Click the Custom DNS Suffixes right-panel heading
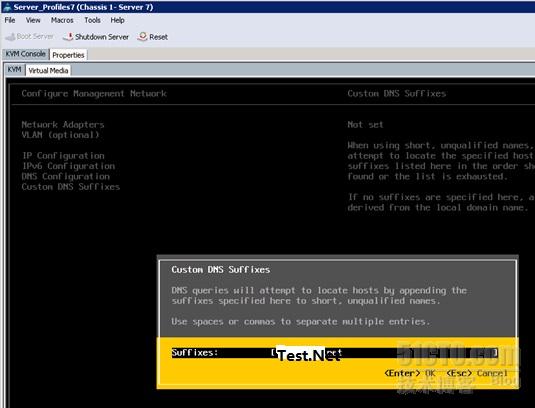This screenshot has width=535, height=408. (x=396, y=93)
